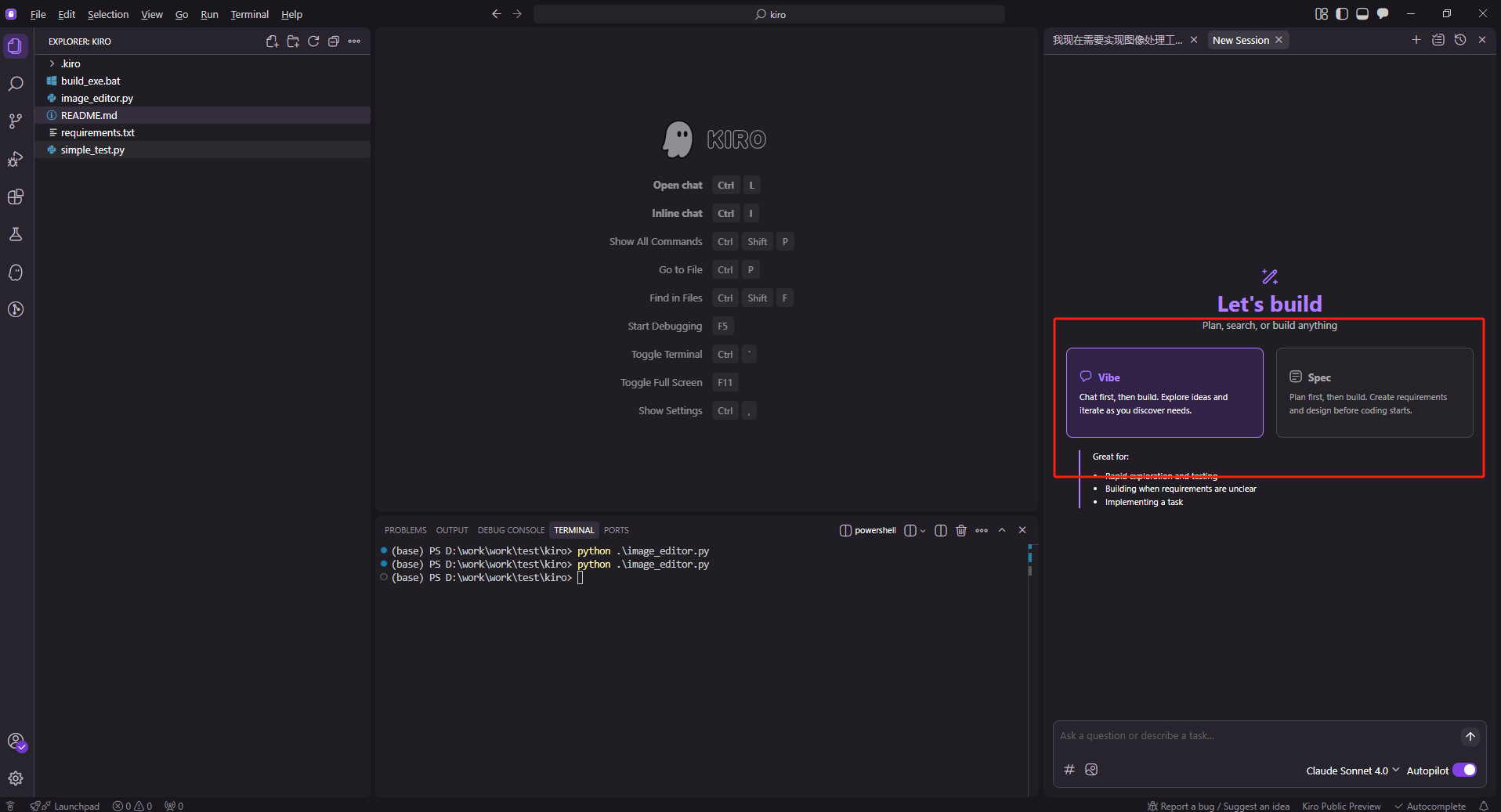Viewport: 1501px width, 812px height.
Task: Open terminal panel more actions
Action: pyautogui.click(x=982, y=530)
